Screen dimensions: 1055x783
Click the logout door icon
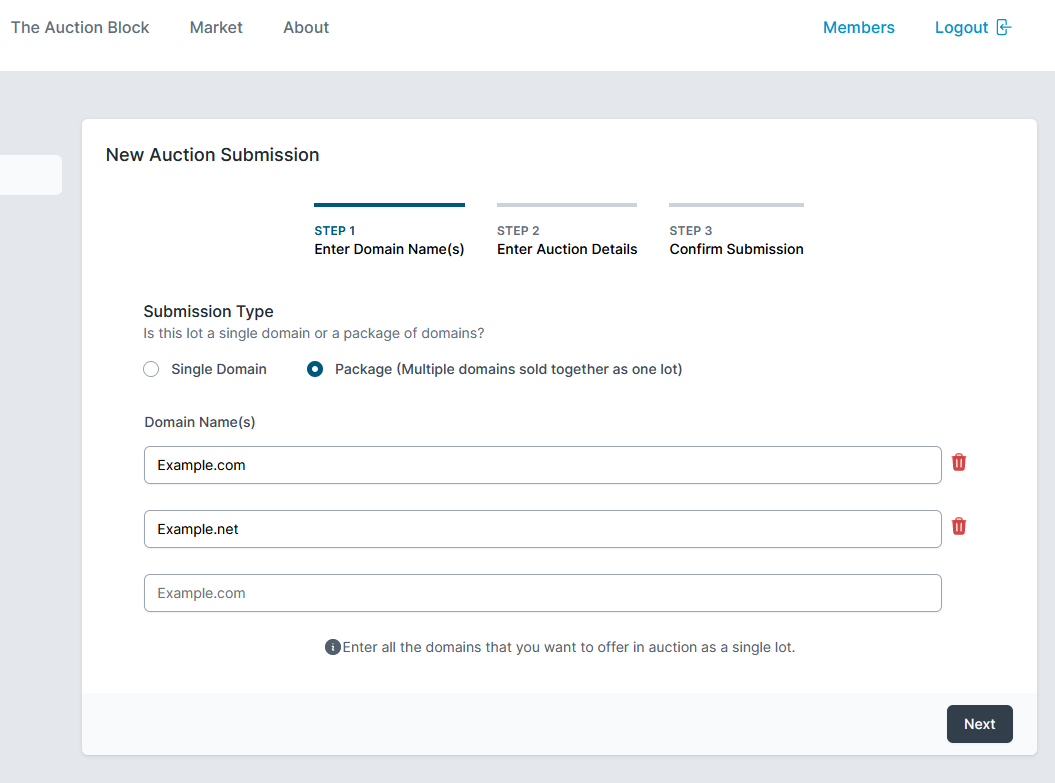[x=1003, y=28]
